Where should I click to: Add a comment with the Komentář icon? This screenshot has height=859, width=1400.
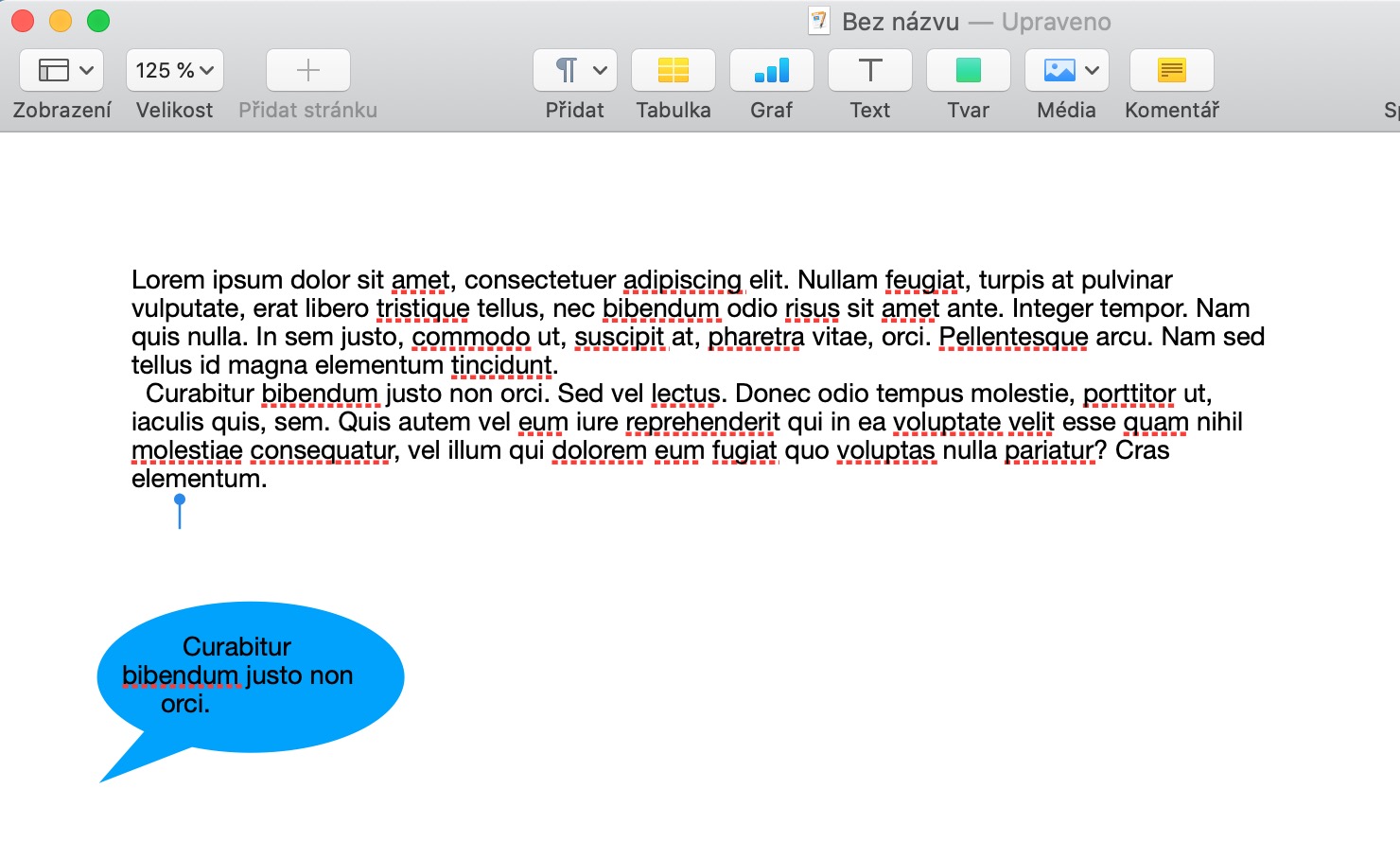[x=1172, y=70]
